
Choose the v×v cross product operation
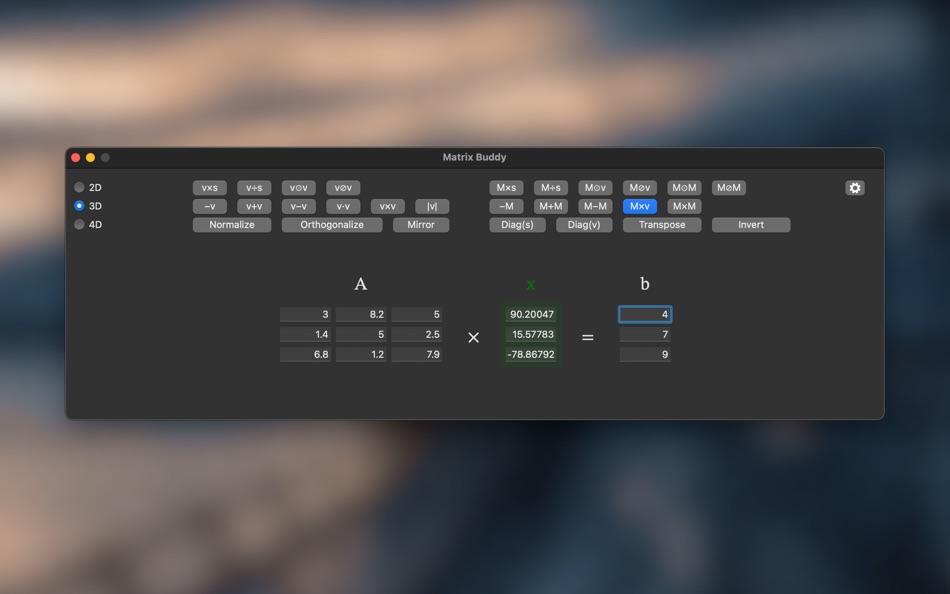coord(388,206)
